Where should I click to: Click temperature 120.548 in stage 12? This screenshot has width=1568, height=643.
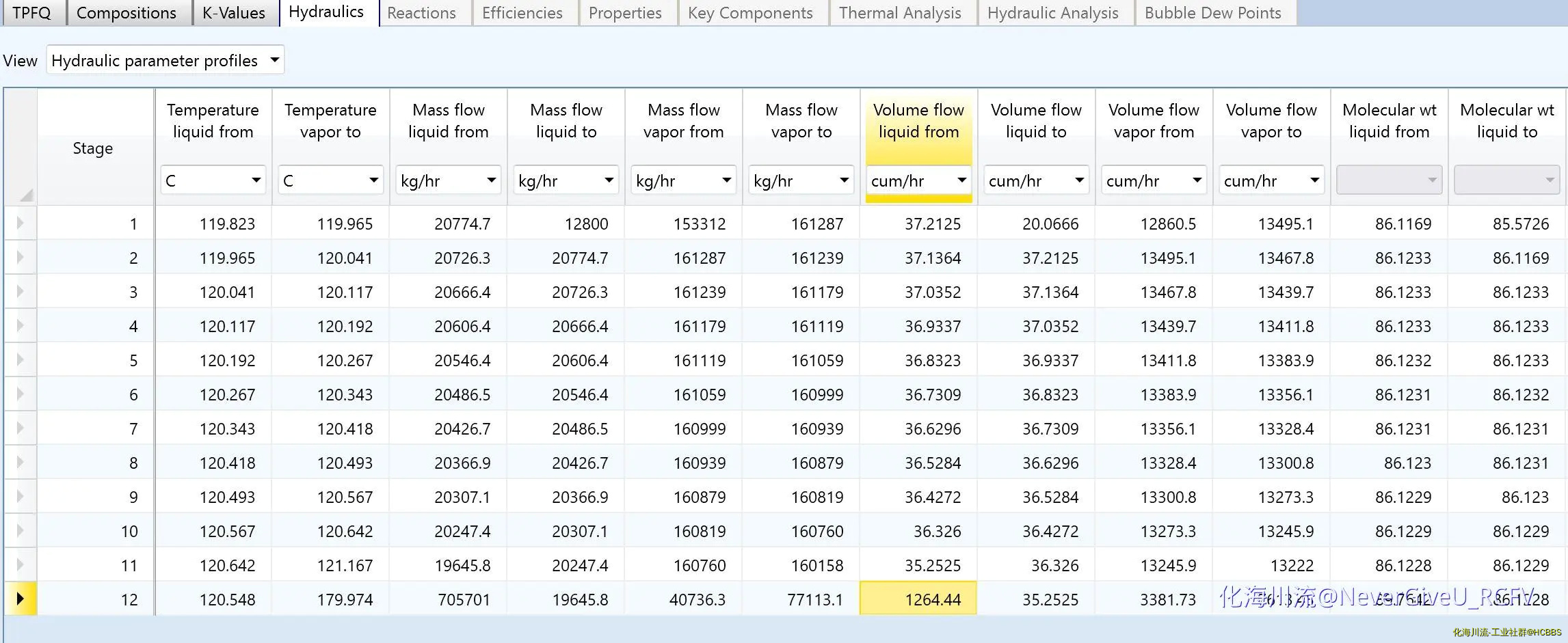click(x=213, y=599)
